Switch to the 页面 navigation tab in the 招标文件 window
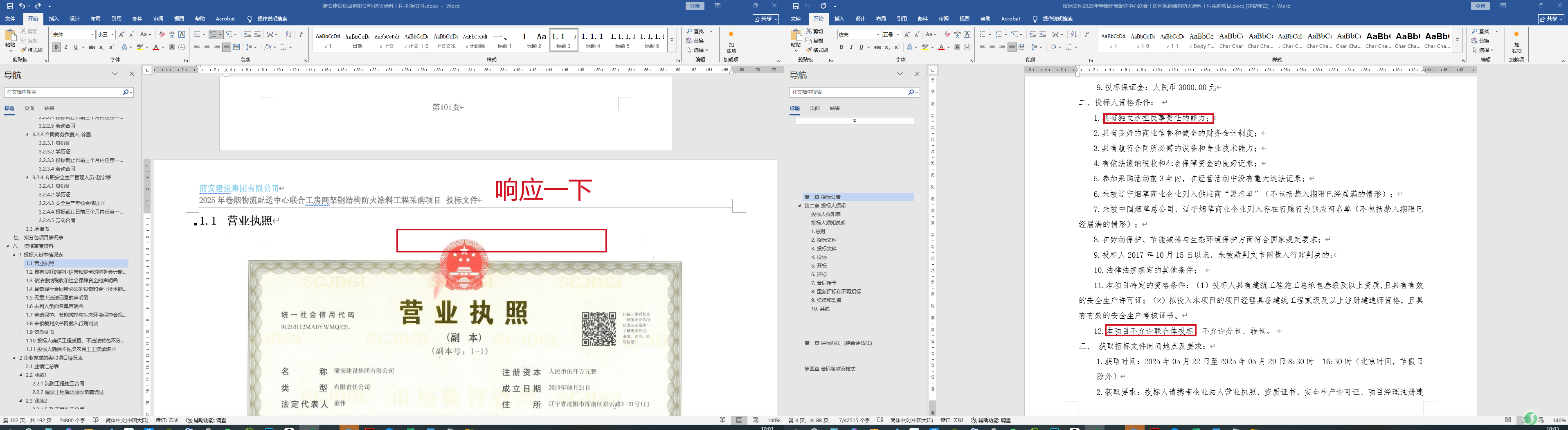1568x430 pixels. [x=814, y=108]
